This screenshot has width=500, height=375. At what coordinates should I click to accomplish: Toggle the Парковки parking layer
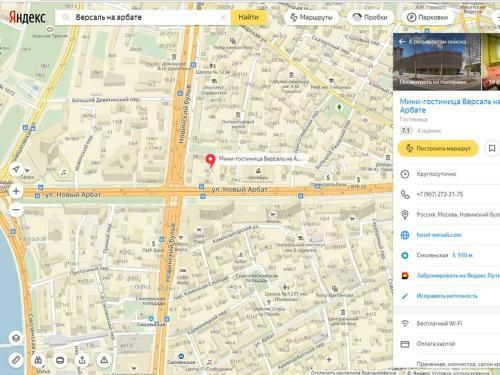(428, 17)
